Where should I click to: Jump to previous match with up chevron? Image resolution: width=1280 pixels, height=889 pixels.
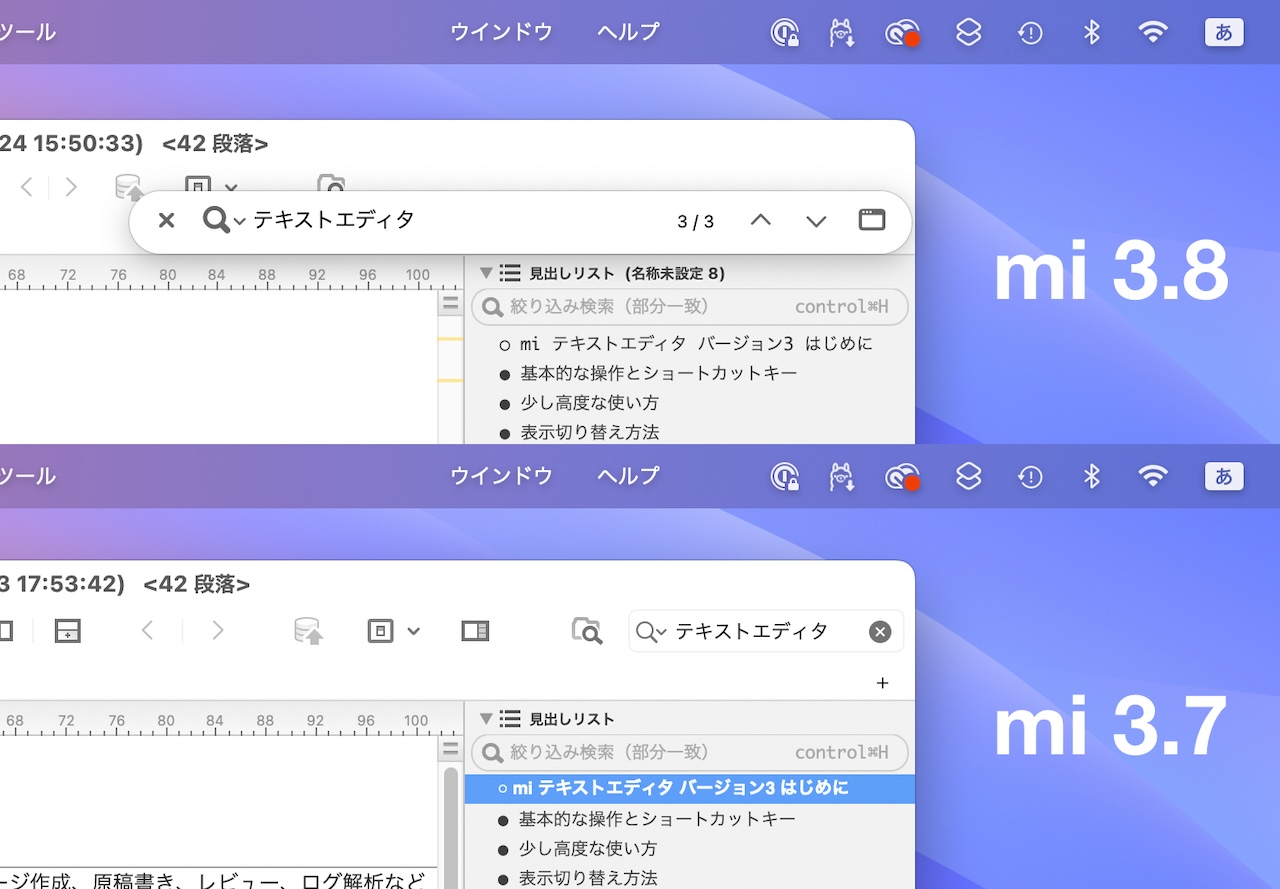click(x=761, y=220)
